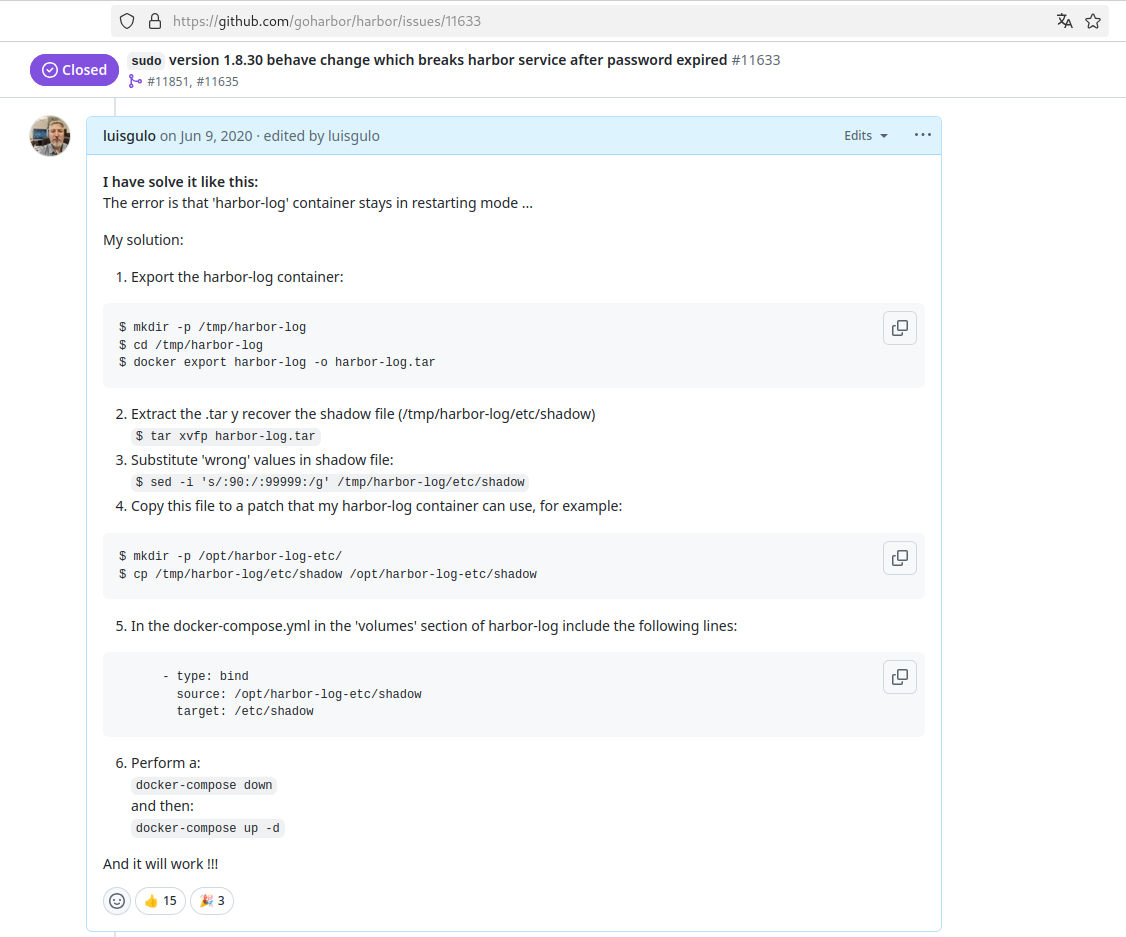Open site security info via the padlock icon
Screen dimensions: 1126x937
coord(154,22)
